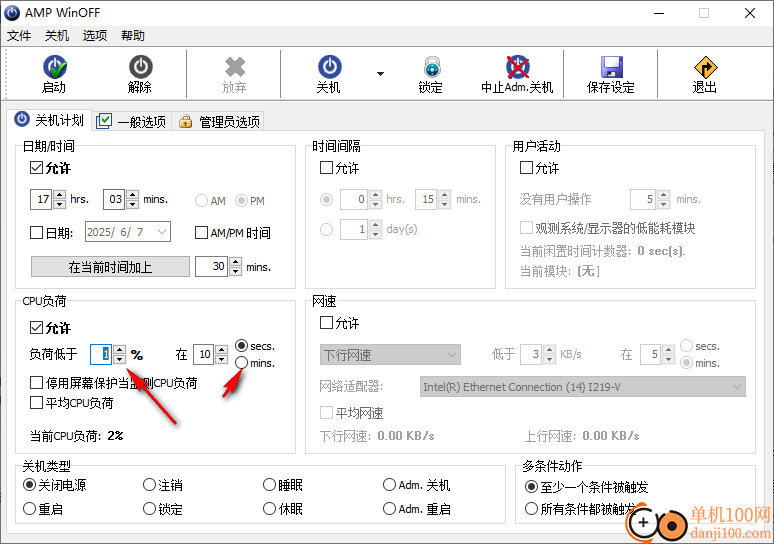Increase hours value with up spinner

(59, 194)
